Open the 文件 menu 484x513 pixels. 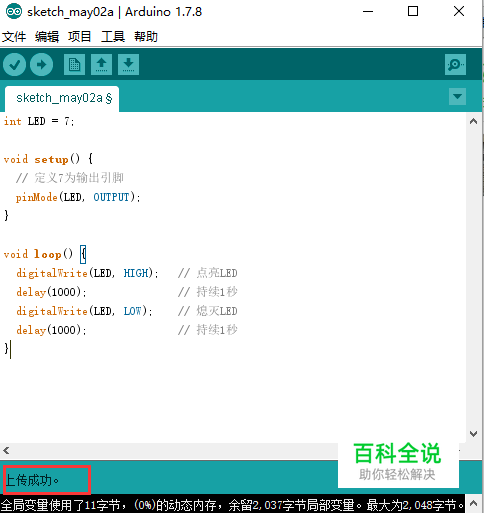click(x=14, y=36)
